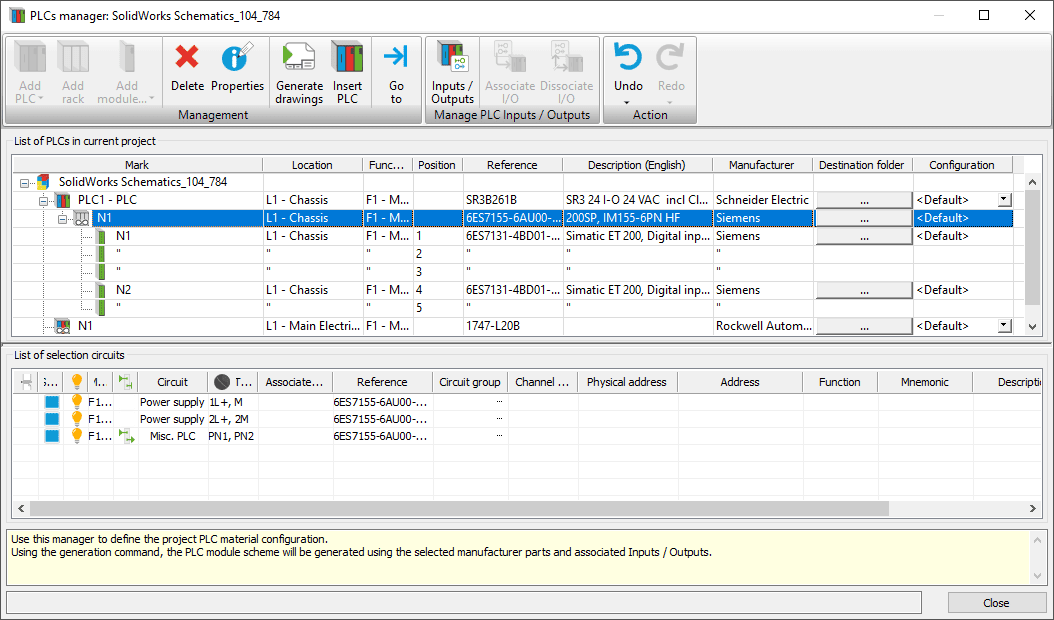Click the blue square in 1L+, M row
Image resolution: width=1054 pixels, height=620 pixels.
[52, 402]
